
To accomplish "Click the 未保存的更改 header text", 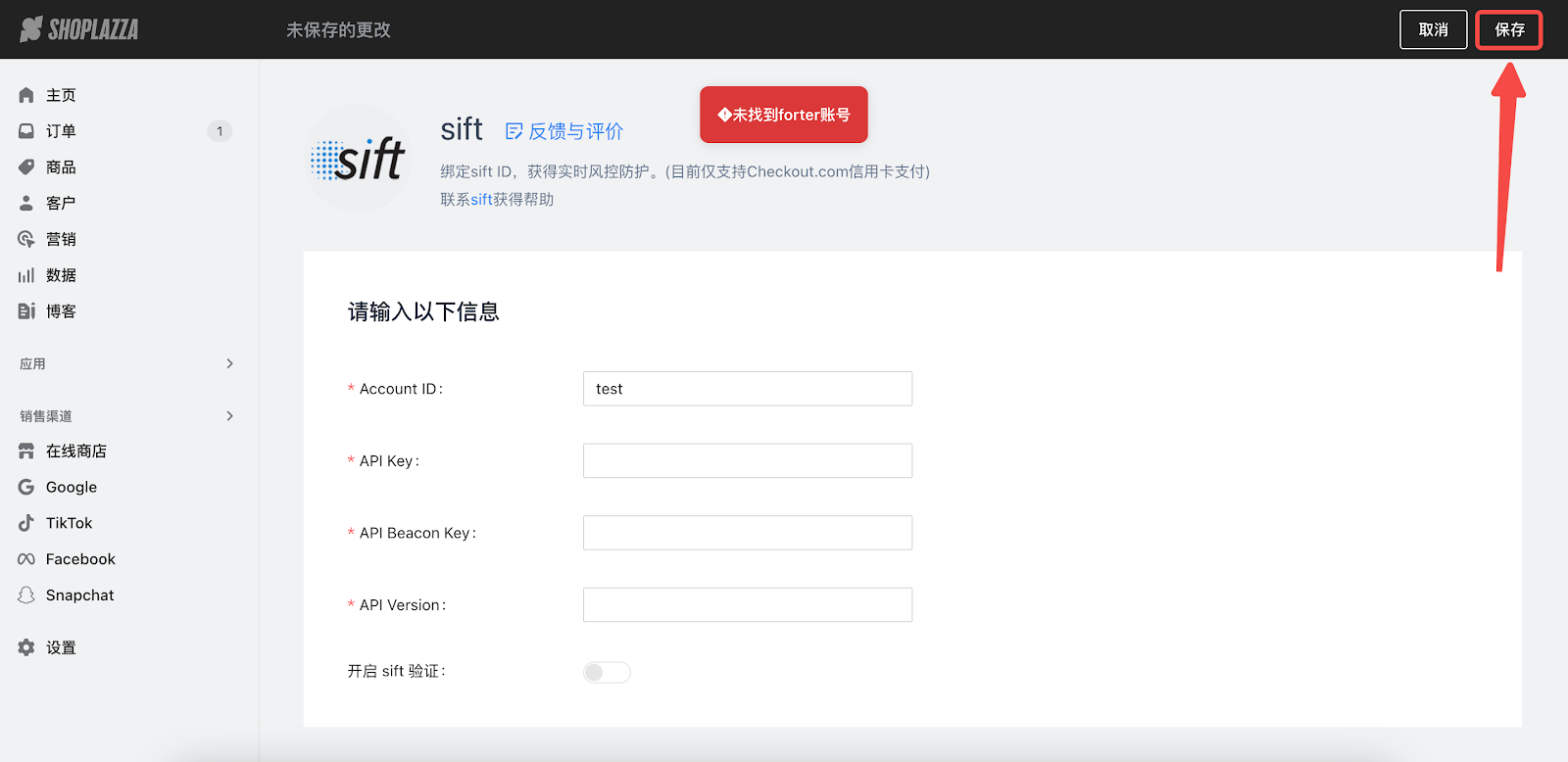I will [338, 30].
